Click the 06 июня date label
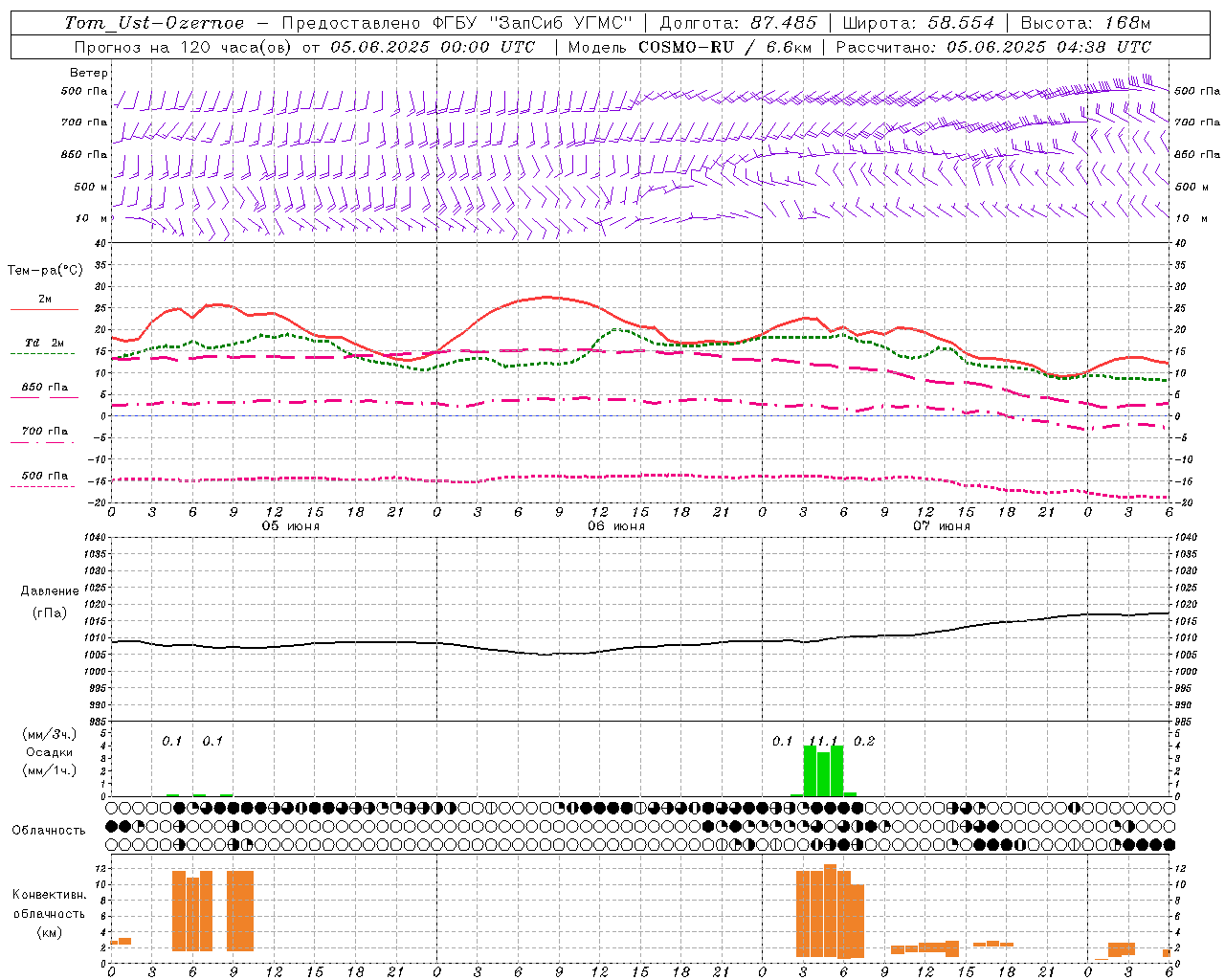This screenshot has width=1225, height=980. [616, 526]
